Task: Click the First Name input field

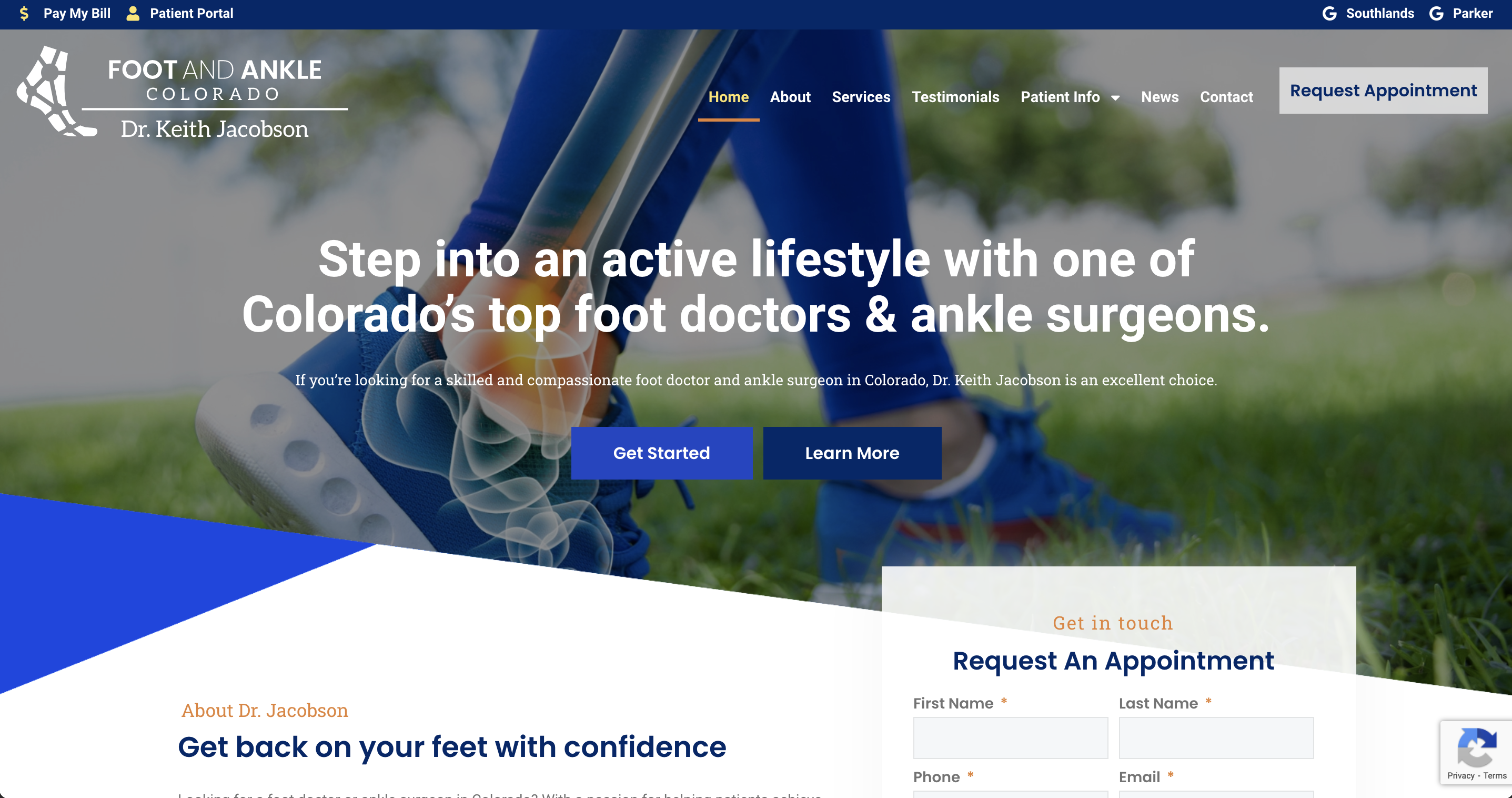Action: point(1010,737)
